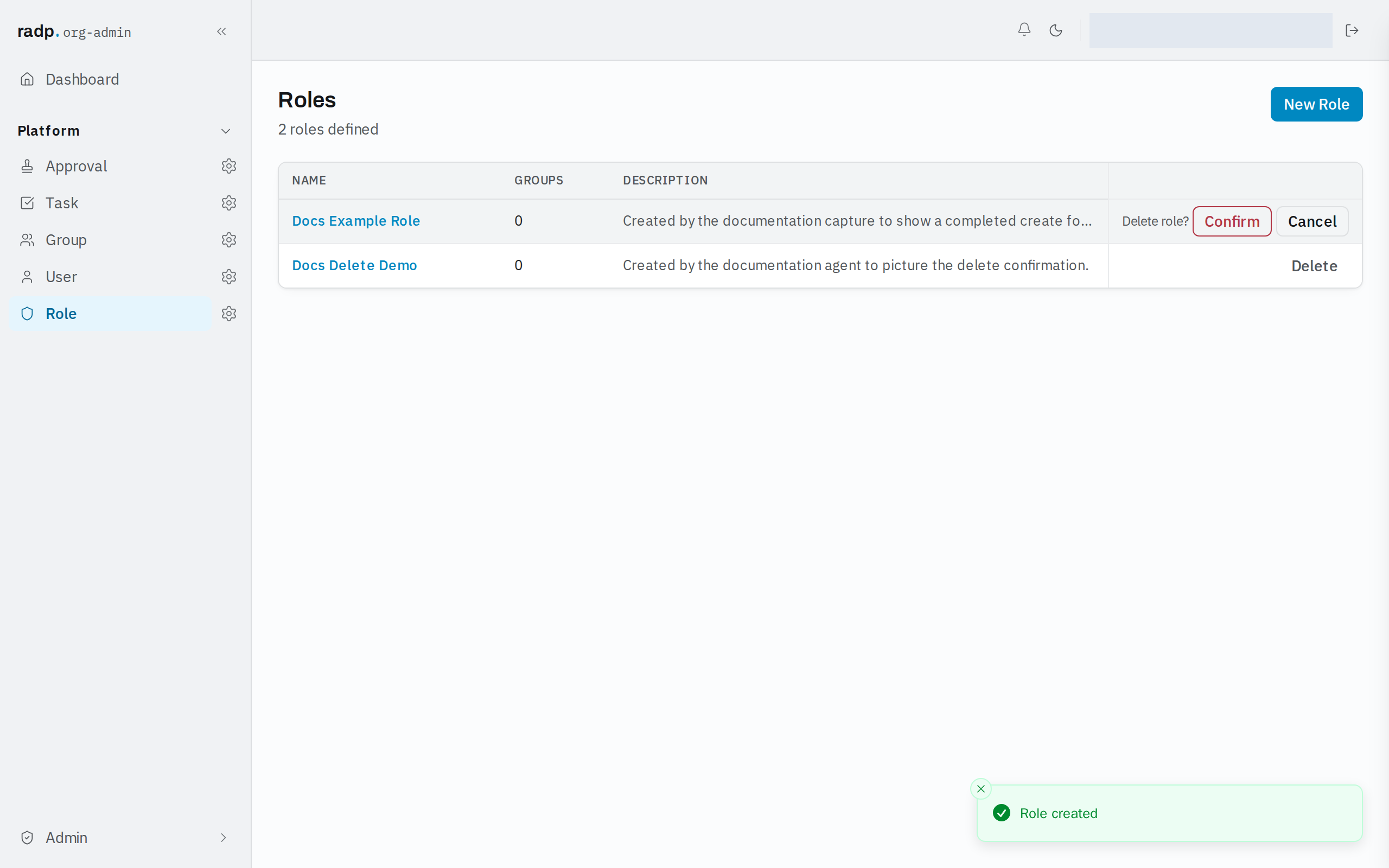Click the '2 roles defined' subtitle
Screen dimensions: 1389x868
pyautogui.click(x=328, y=129)
